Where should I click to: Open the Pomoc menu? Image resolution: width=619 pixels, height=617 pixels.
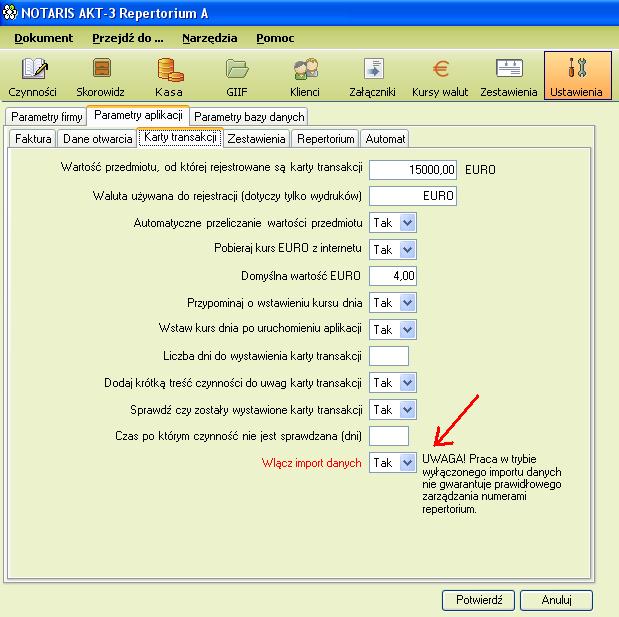(x=275, y=38)
